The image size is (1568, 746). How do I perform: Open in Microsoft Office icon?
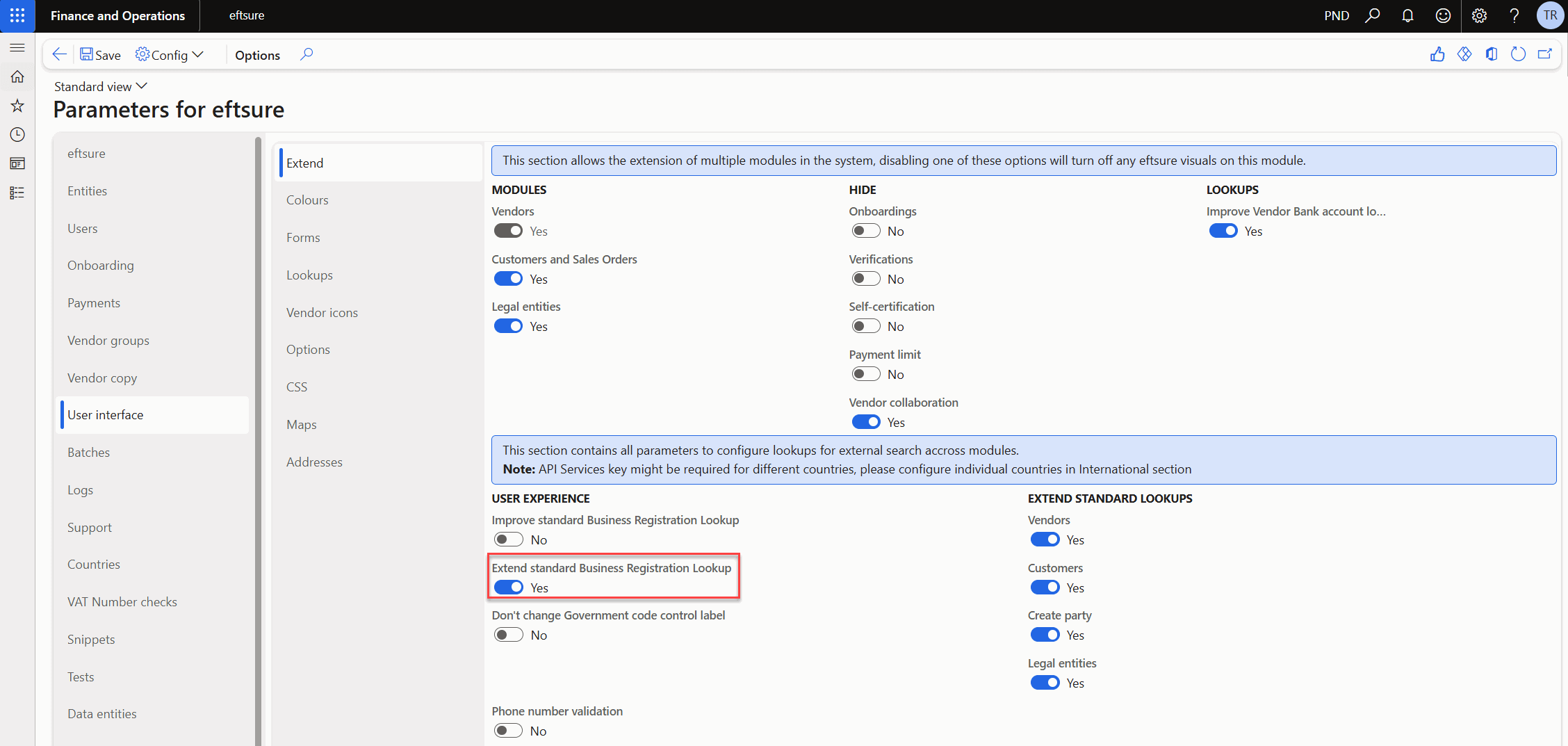[1492, 54]
